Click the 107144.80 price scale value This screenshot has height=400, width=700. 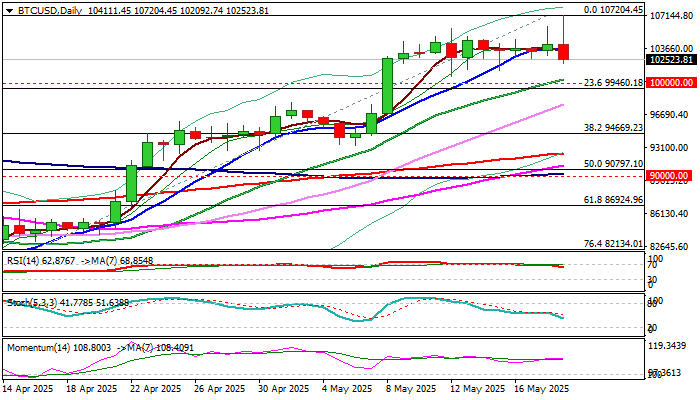point(671,16)
